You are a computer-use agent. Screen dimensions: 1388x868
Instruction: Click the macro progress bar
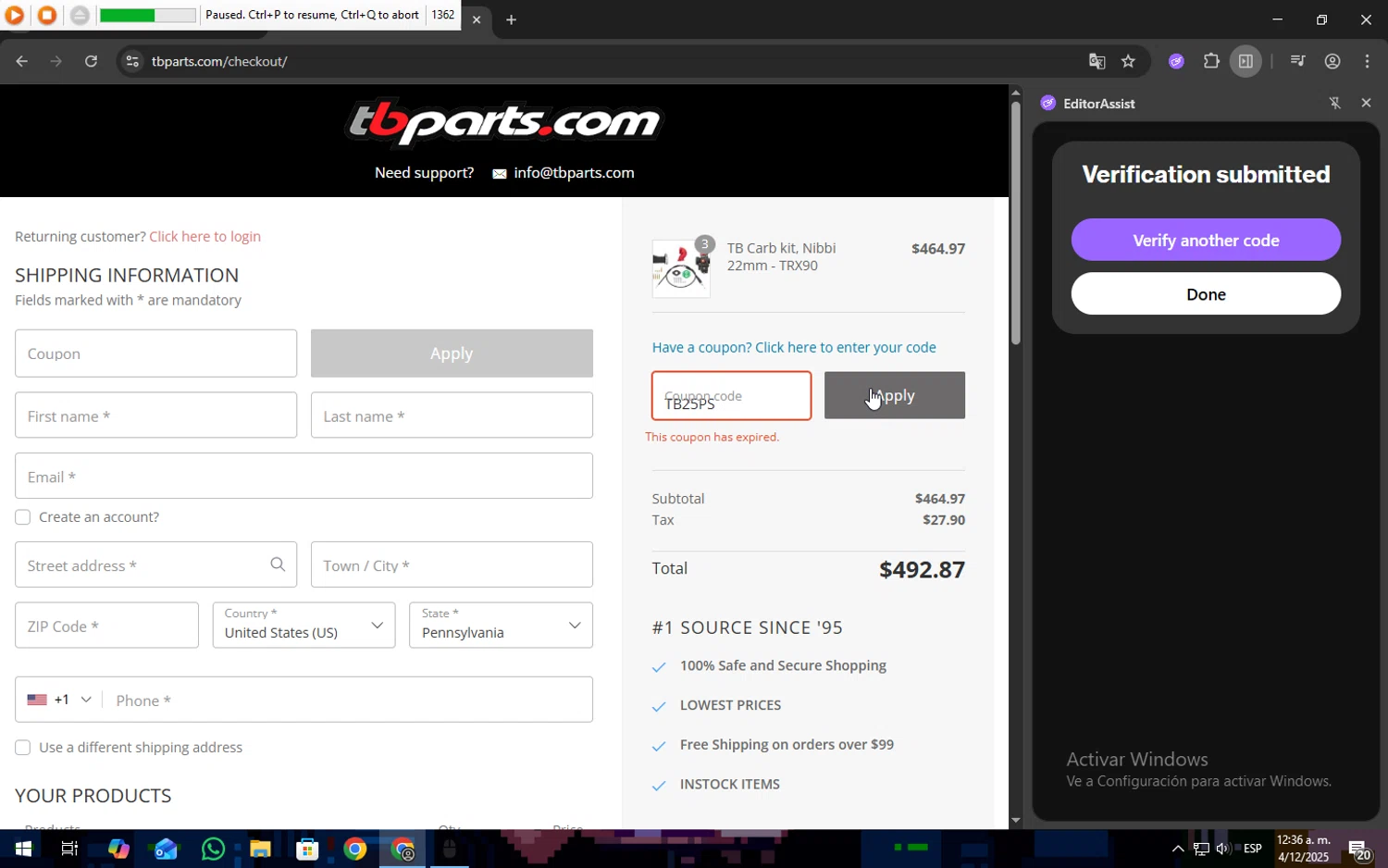point(147,16)
